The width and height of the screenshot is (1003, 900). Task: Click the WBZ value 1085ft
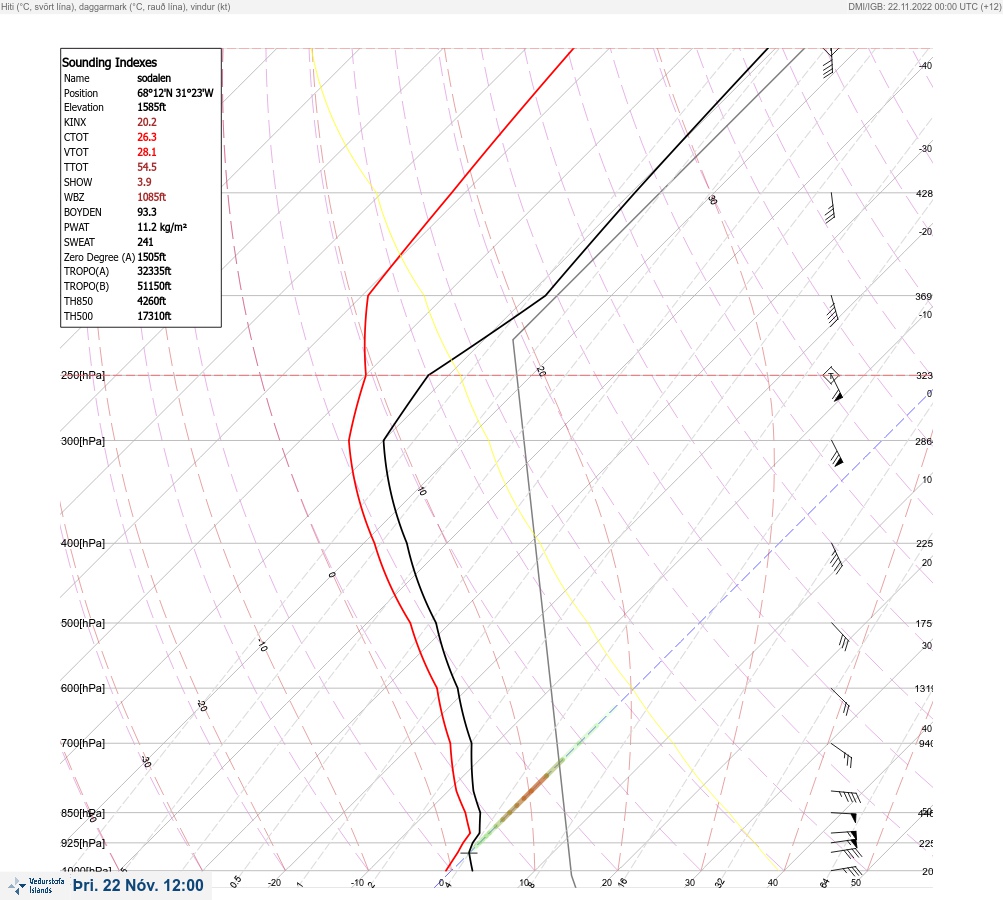coord(152,197)
